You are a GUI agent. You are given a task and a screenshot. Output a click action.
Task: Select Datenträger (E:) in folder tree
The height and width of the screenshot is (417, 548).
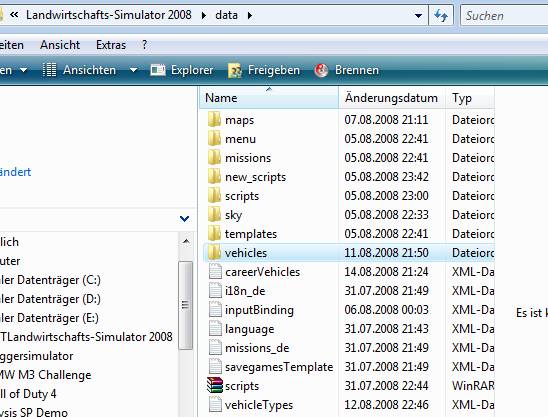point(50,318)
